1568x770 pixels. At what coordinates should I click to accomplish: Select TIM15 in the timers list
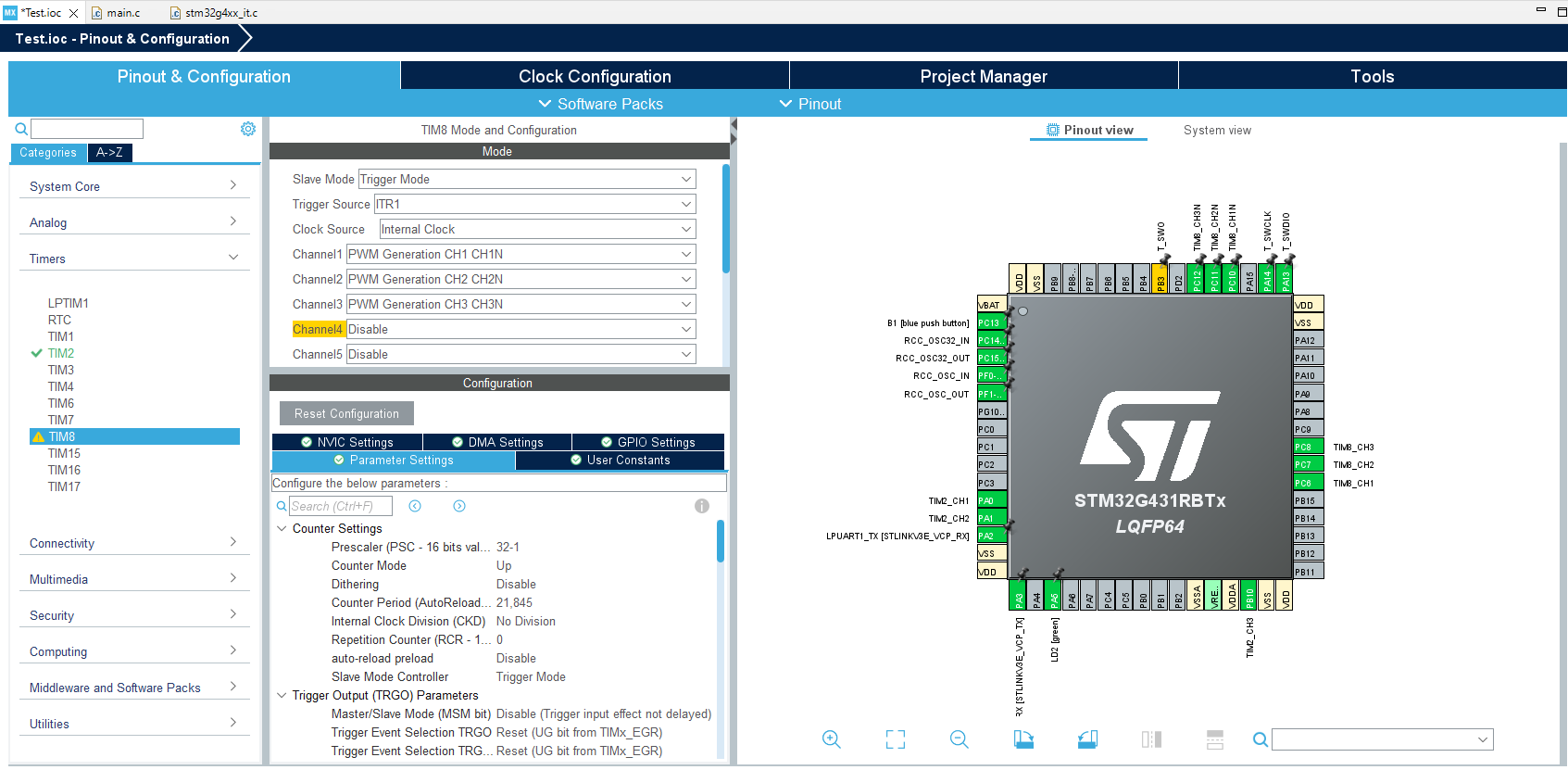[x=64, y=453]
